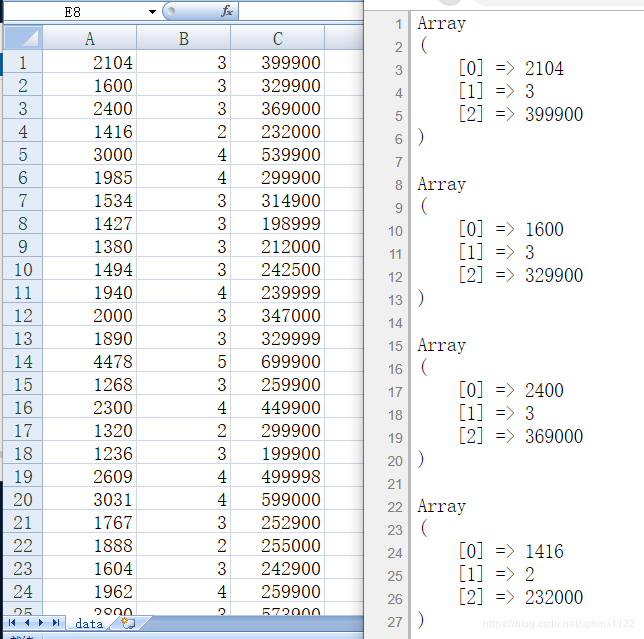This screenshot has width=644, height=639.
Task: Click output line '[2] => 369000'
Action: [x=521, y=436]
